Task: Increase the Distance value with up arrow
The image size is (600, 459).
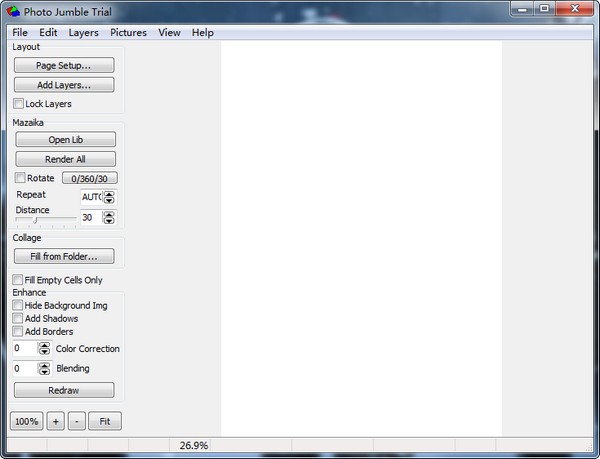Action: point(109,215)
